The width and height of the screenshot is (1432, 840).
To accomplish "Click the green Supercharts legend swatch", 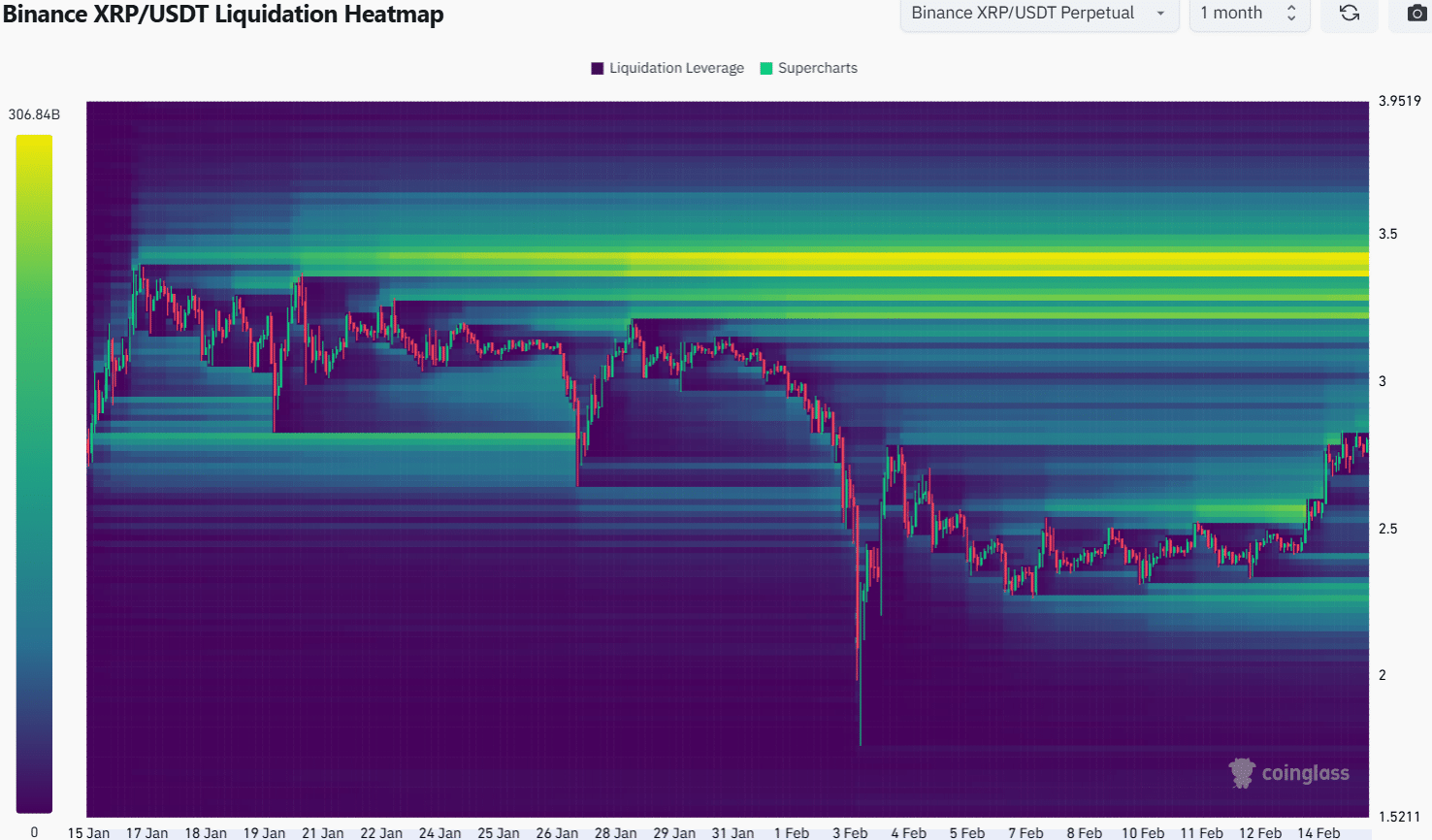I will [x=766, y=68].
